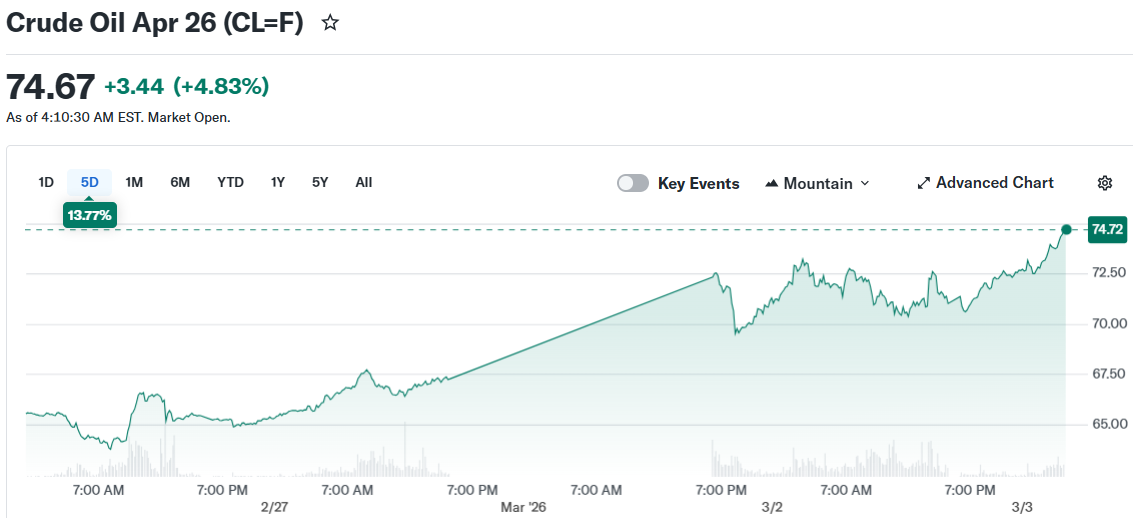Viewport: 1133px width, 518px height.
Task: Click the 13.77% change badge
Action: coord(90,215)
